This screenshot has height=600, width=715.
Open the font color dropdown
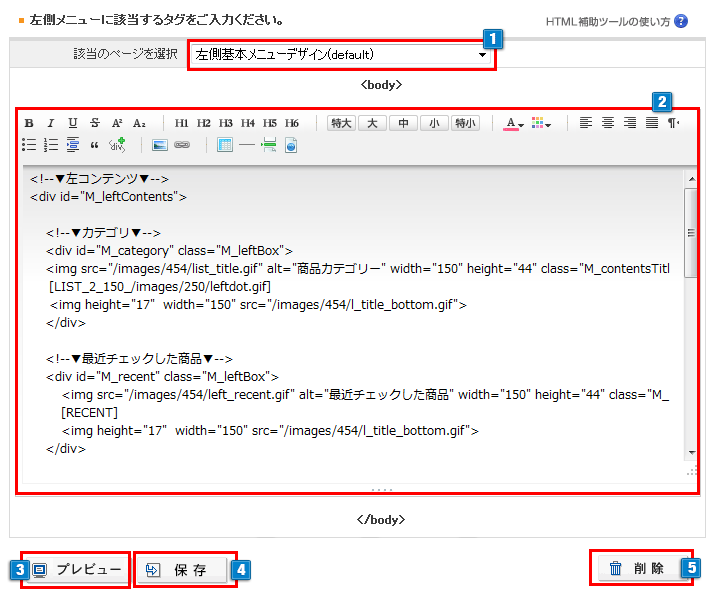coord(514,123)
